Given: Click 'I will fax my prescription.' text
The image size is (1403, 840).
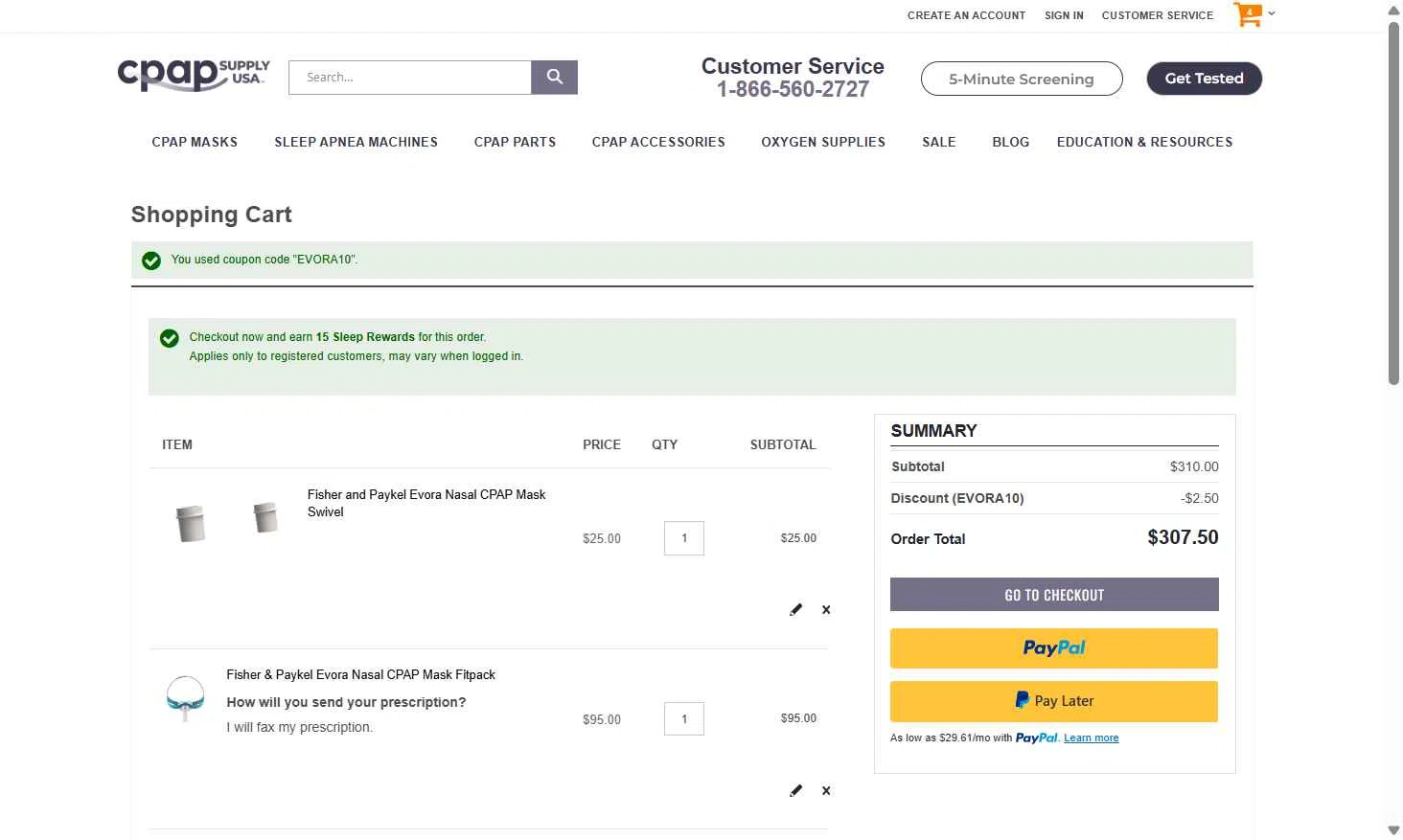Looking at the screenshot, I should click(299, 727).
